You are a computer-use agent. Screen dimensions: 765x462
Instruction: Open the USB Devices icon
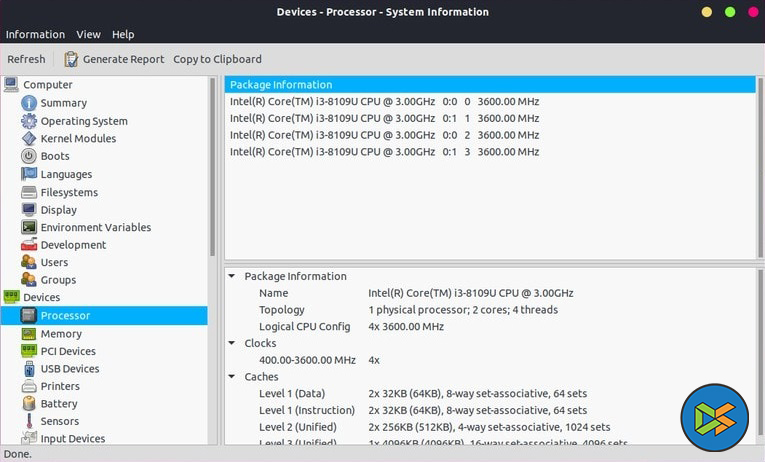29,369
